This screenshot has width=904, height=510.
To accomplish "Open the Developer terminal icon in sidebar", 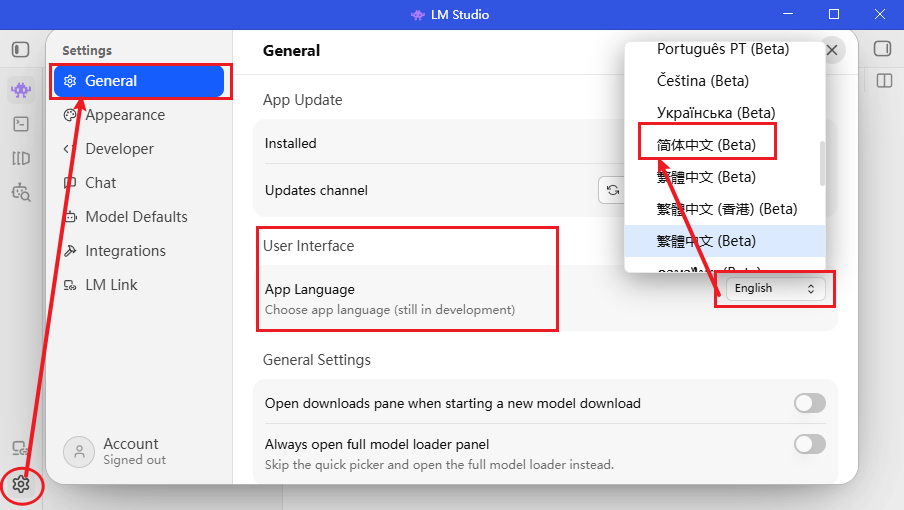I will (21, 124).
